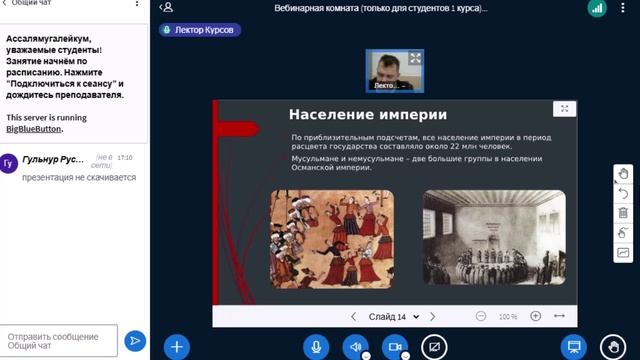Viewport: 640px width, 360px height.
Task: Click the Гу user avatar in chat
Action: (9, 164)
